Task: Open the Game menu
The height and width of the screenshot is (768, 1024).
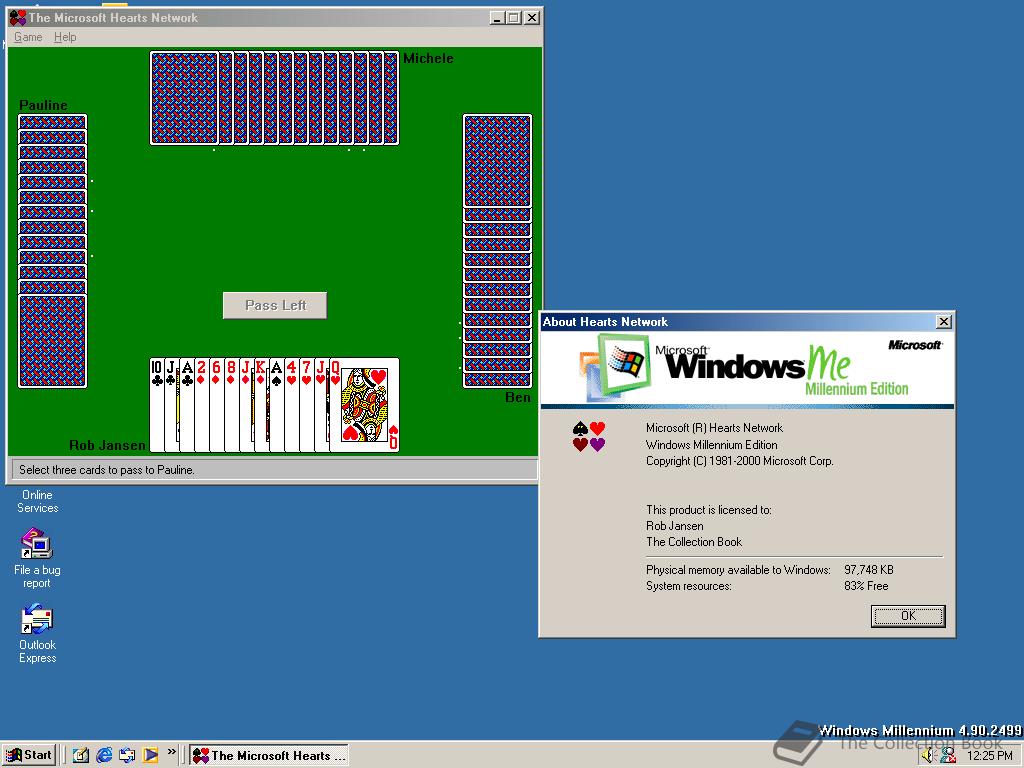Action: [x=28, y=37]
